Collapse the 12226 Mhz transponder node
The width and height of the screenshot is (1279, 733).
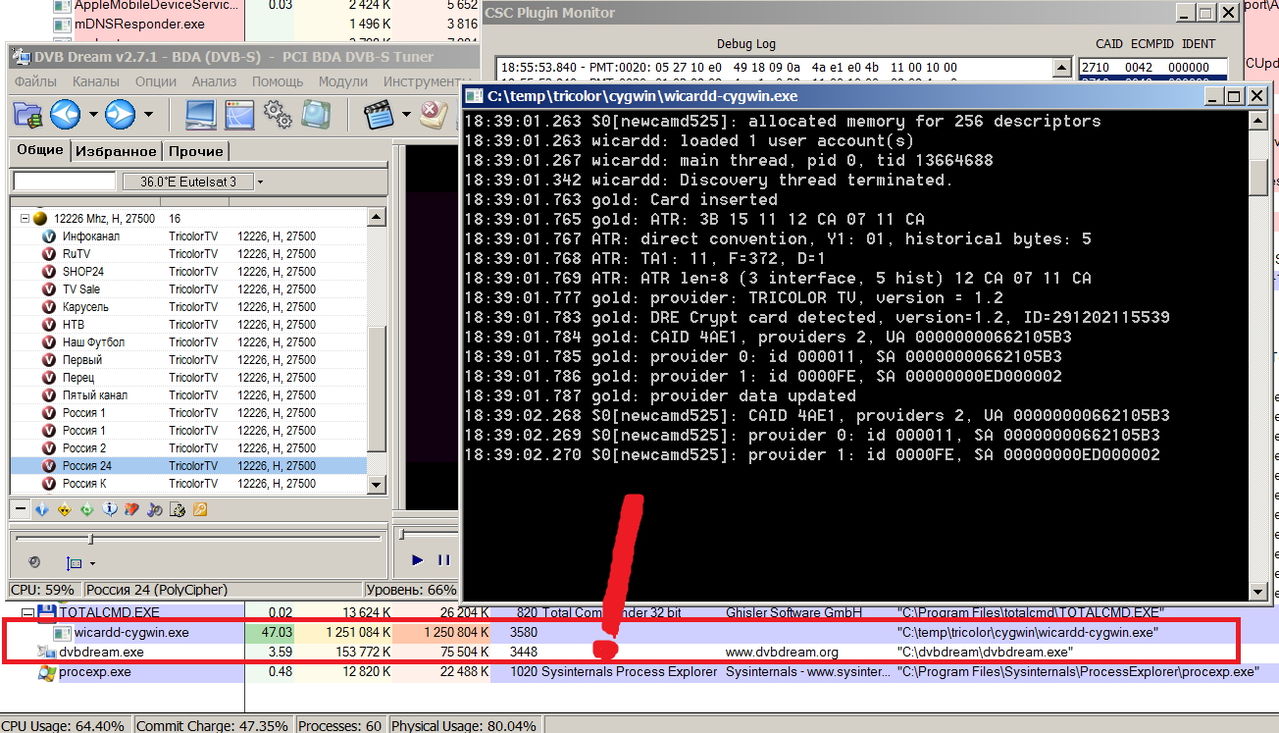(25, 218)
